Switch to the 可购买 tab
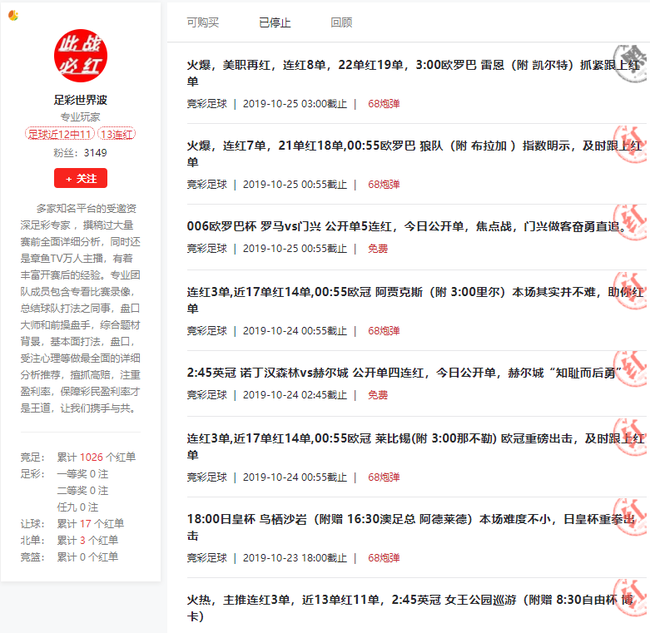The image size is (650, 633). click(203, 22)
